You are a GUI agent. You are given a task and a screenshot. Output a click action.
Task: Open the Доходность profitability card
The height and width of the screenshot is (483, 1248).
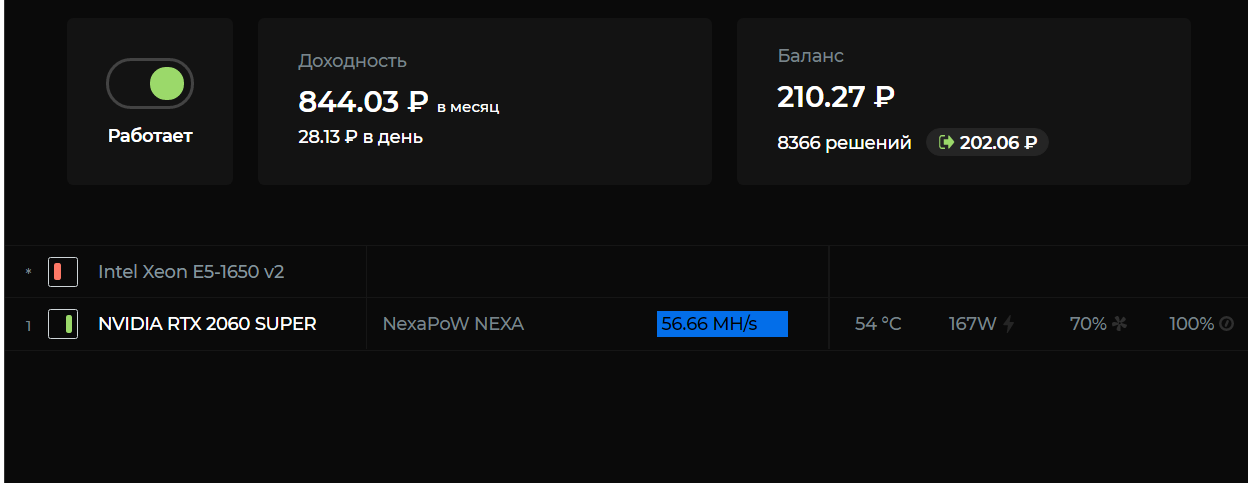click(485, 101)
